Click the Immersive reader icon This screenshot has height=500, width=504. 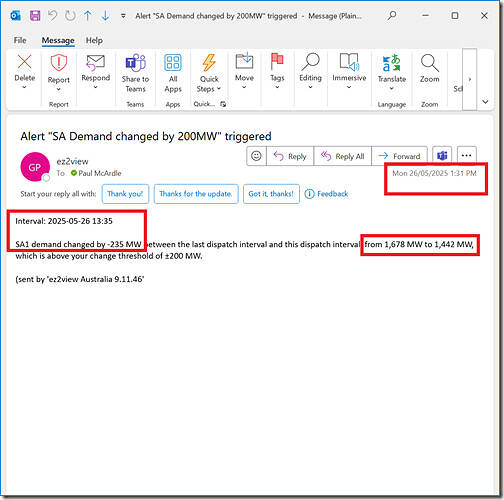pyautogui.click(x=349, y=62)
